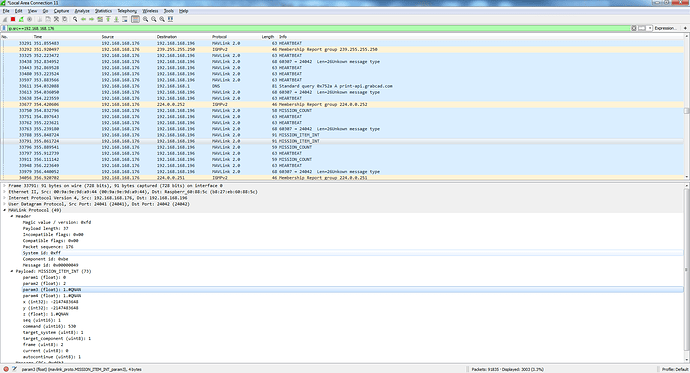Click the Save capture file toolbar icon
Viewport: 690px width, 373px height.
tap(48, 19)
